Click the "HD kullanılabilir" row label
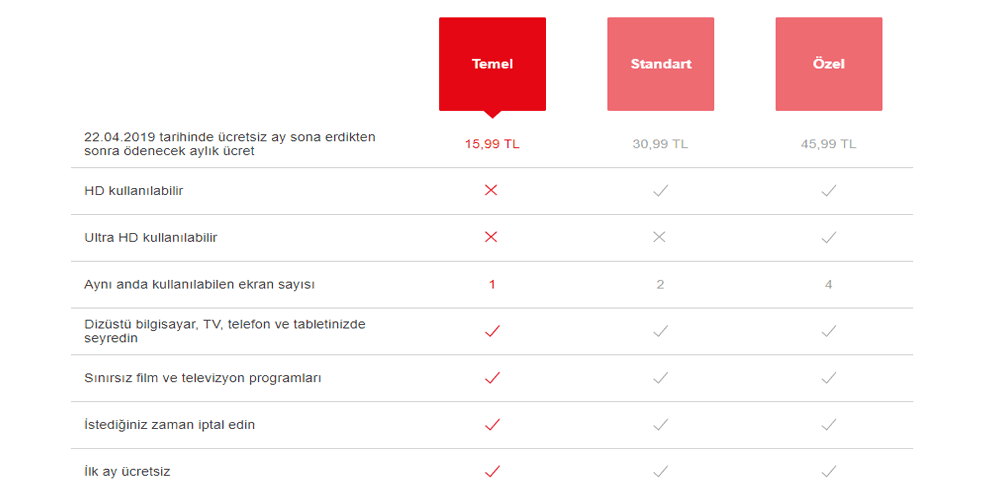This screenshot has width=1000, height=500. click(134, 190)
